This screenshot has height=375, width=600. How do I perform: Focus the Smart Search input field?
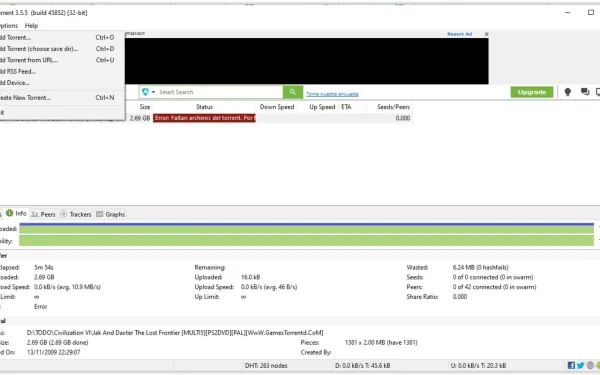click(220, 92)
